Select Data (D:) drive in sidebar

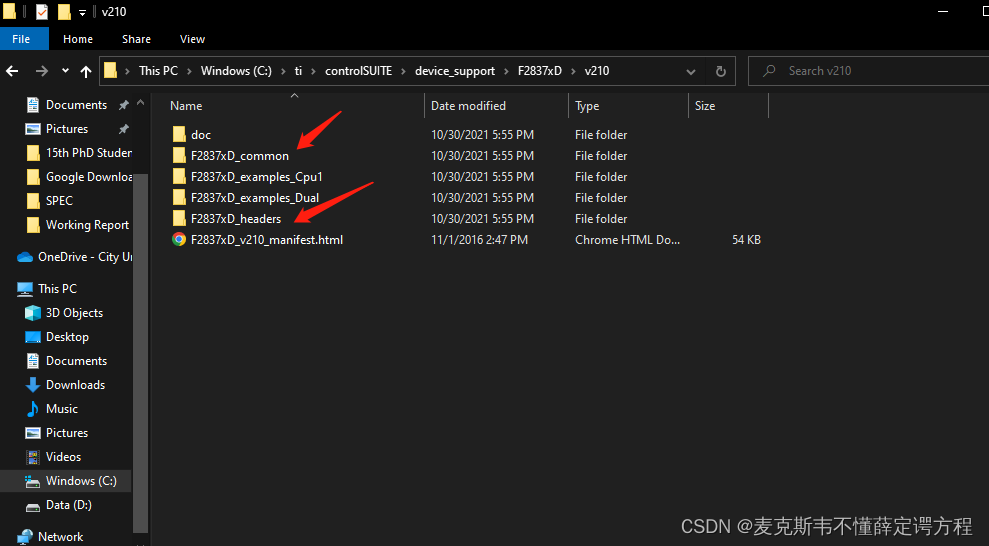tap(69, 504)
